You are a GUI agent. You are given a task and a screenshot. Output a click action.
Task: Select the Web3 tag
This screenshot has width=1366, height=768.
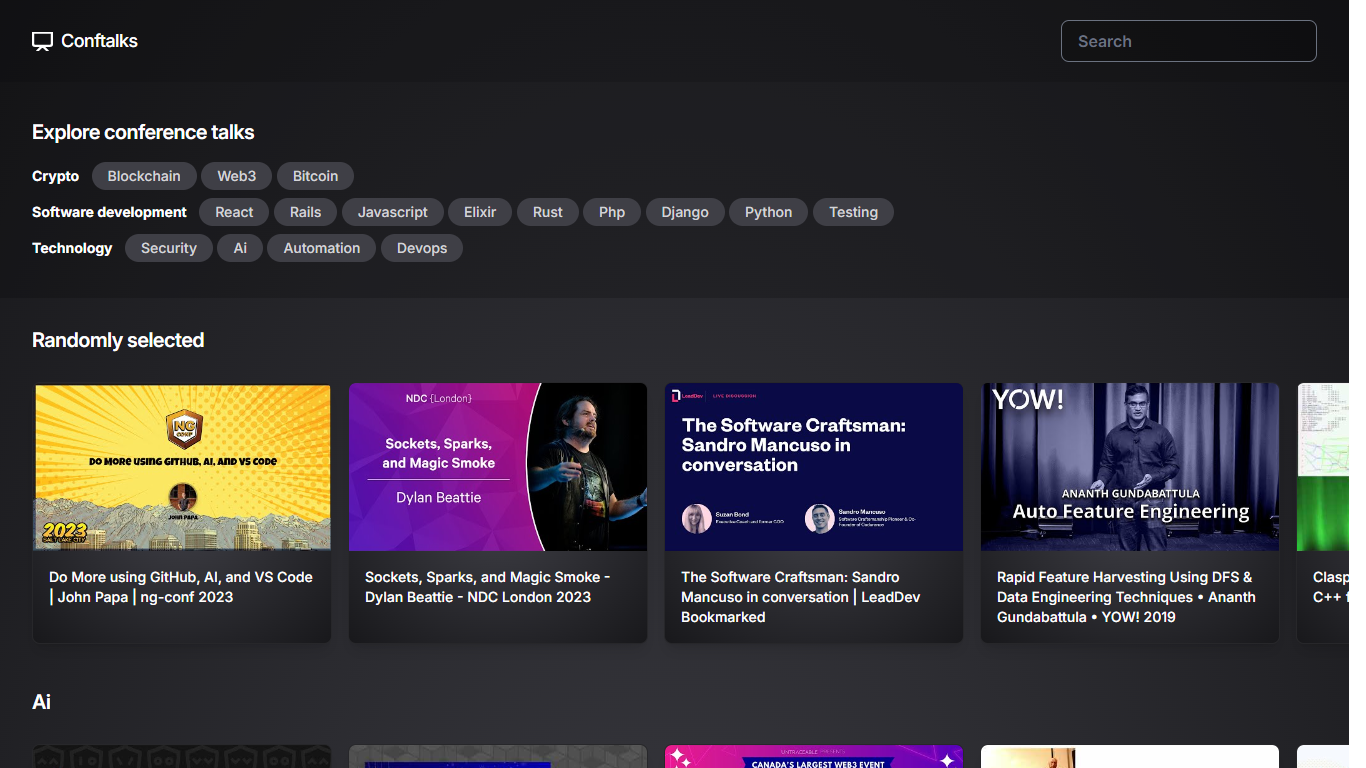237,176
